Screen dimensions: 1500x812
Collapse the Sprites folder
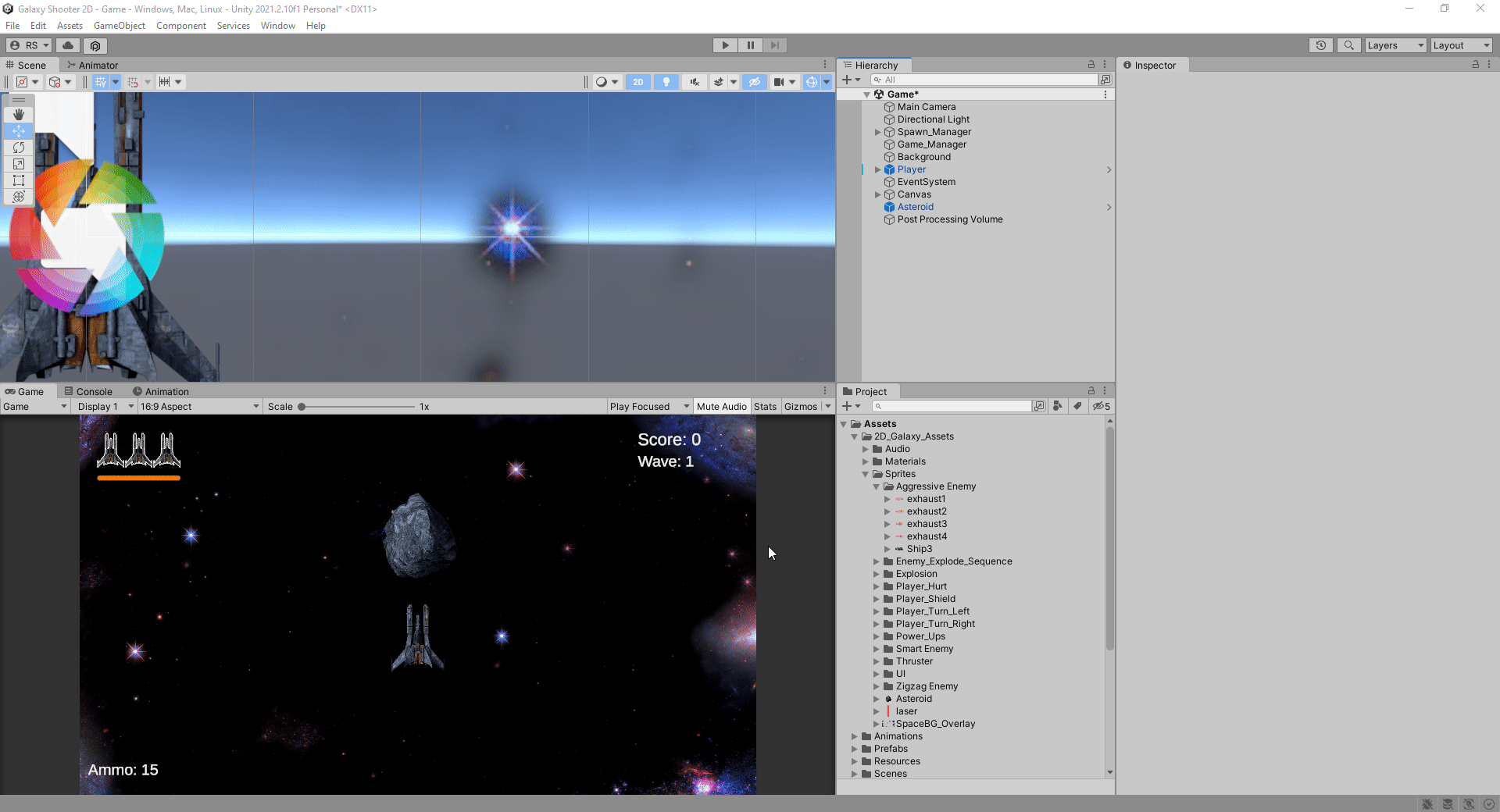click(x=866, y=474)
